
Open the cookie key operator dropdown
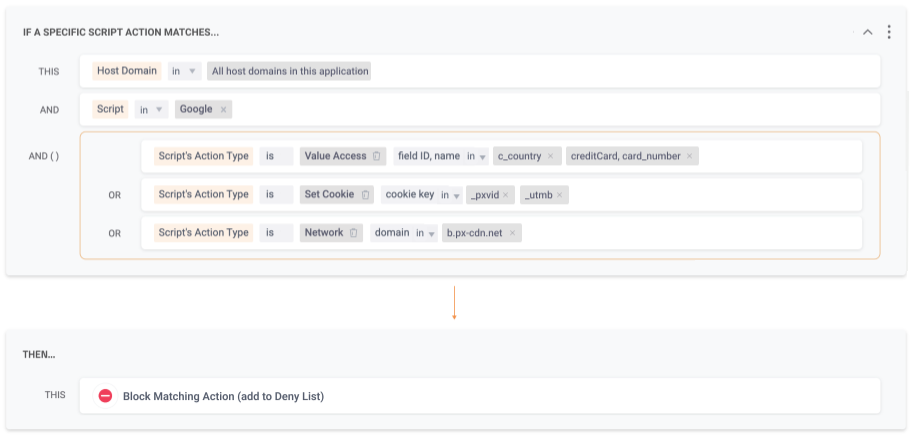pyautogui.click(x=450, y=195)
